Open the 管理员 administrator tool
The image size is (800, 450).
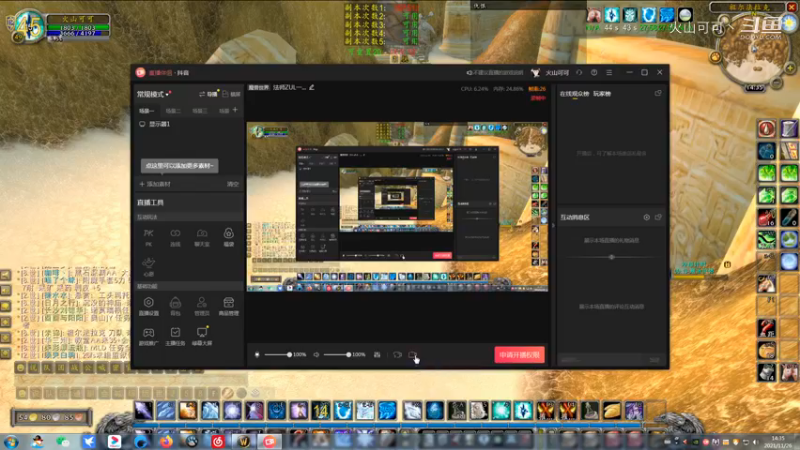[x=202, y=306]
